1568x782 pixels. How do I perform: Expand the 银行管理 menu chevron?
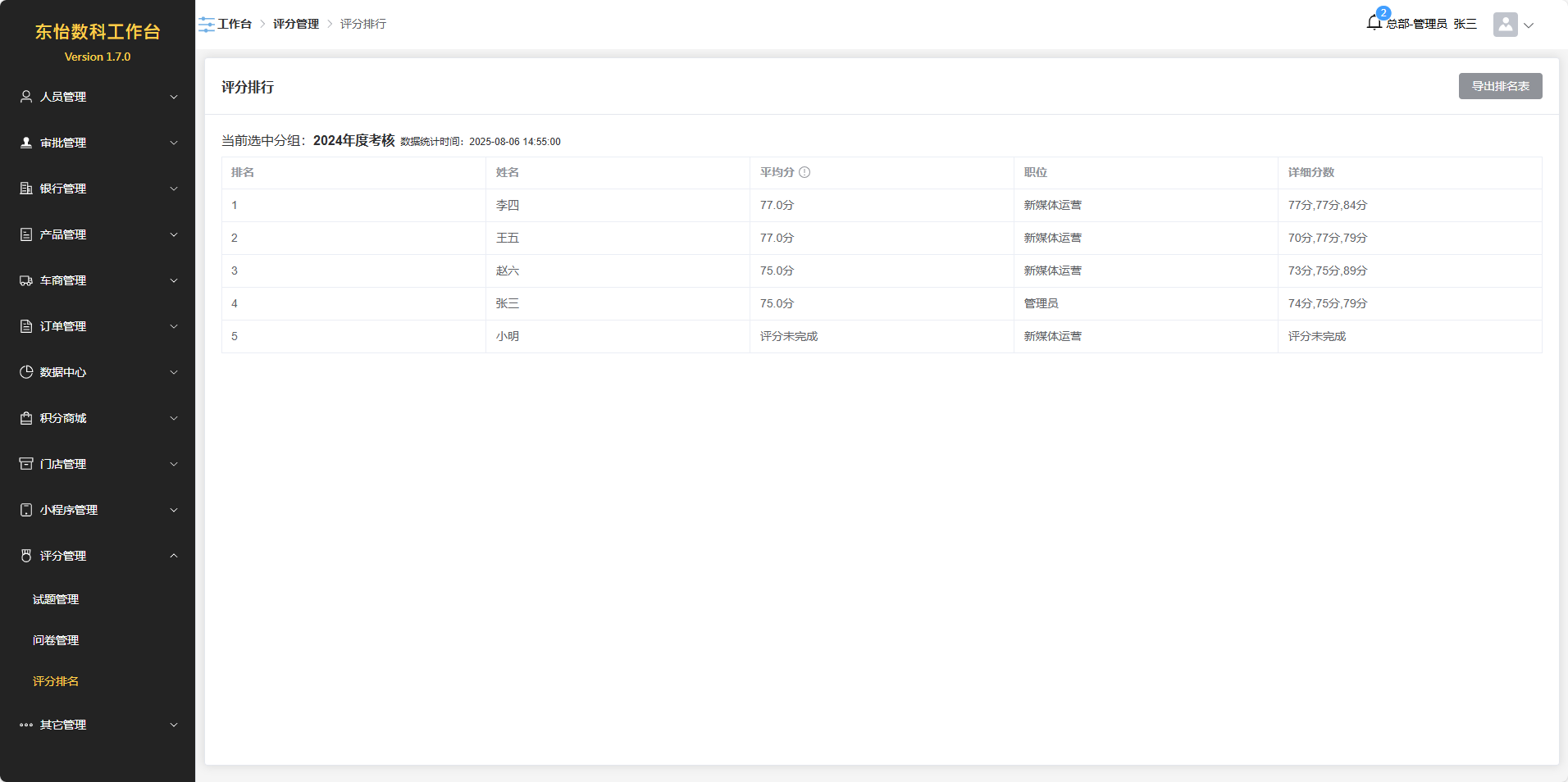[174, 189]
